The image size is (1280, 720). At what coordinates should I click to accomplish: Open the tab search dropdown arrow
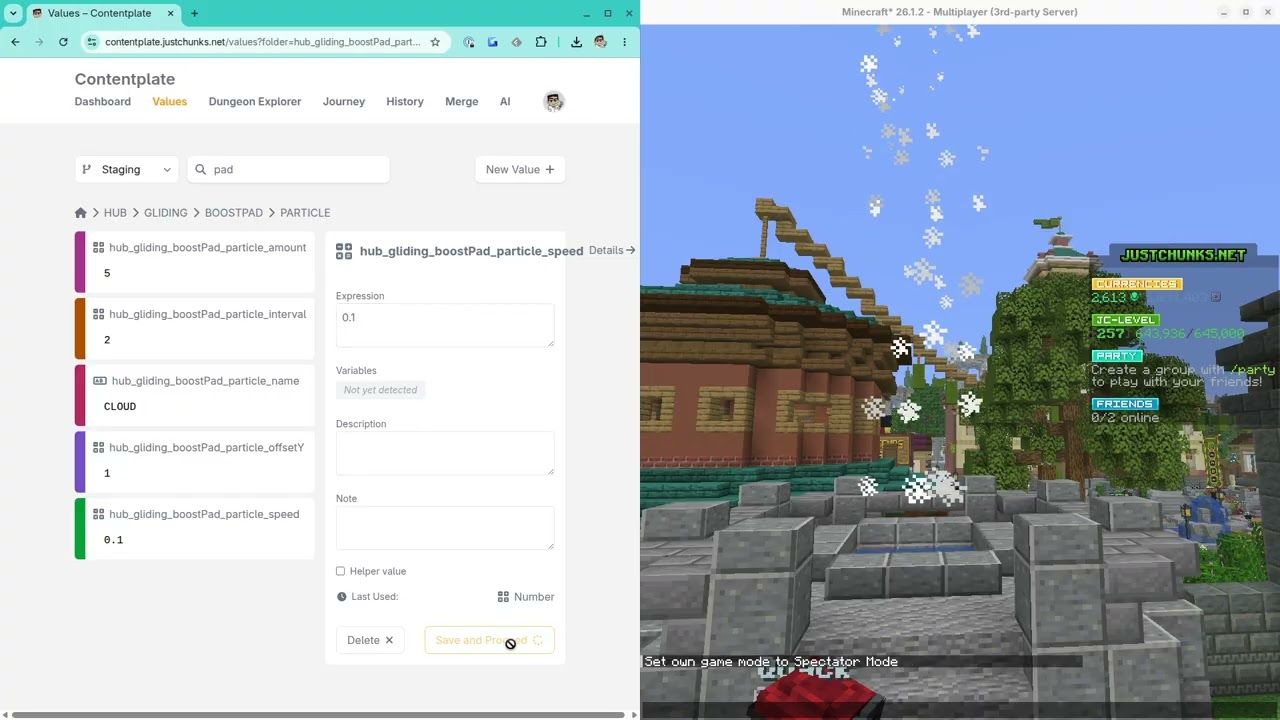point(13,13)
